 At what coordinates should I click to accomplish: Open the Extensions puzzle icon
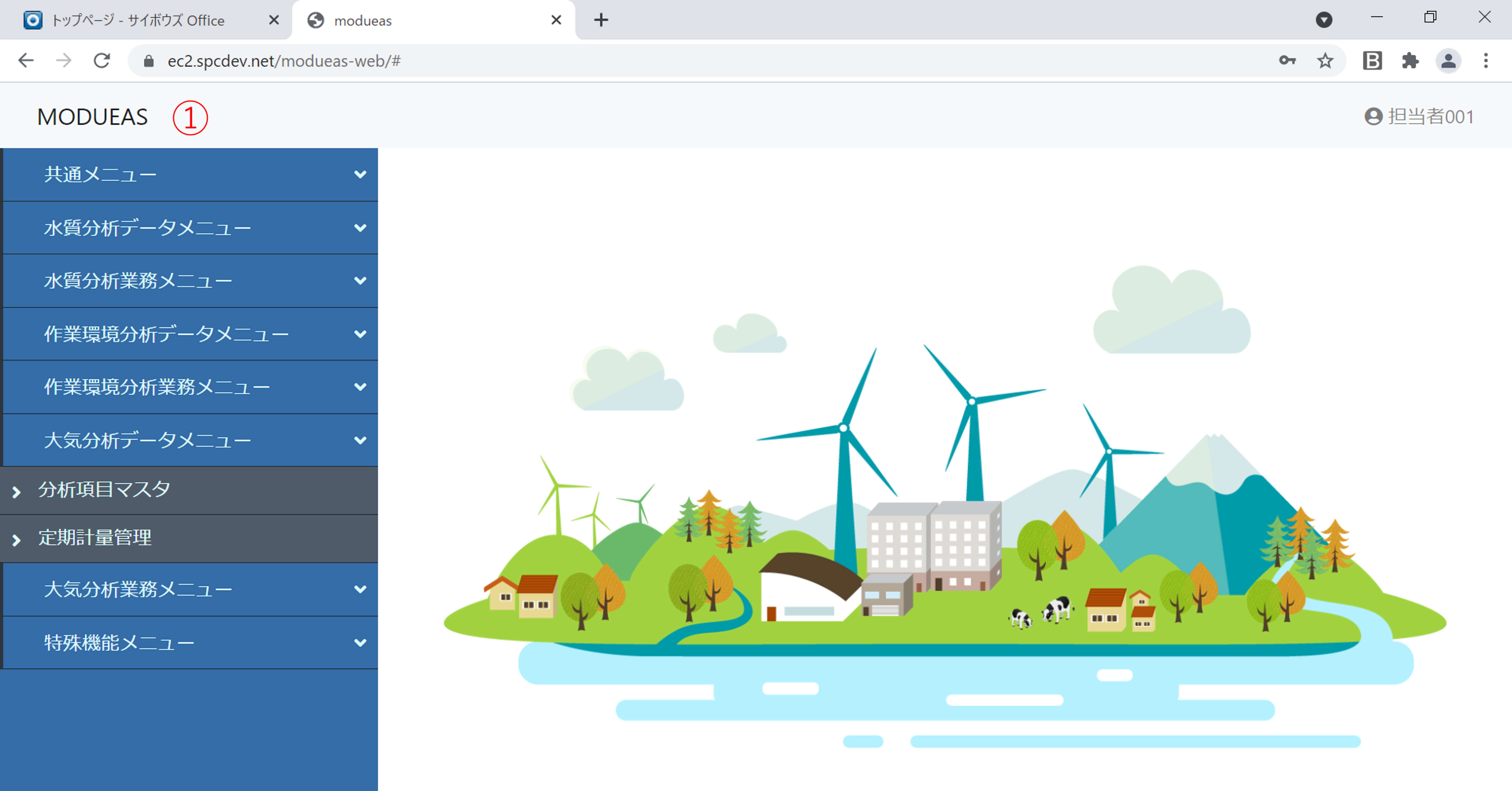[x=1410, y=60]
